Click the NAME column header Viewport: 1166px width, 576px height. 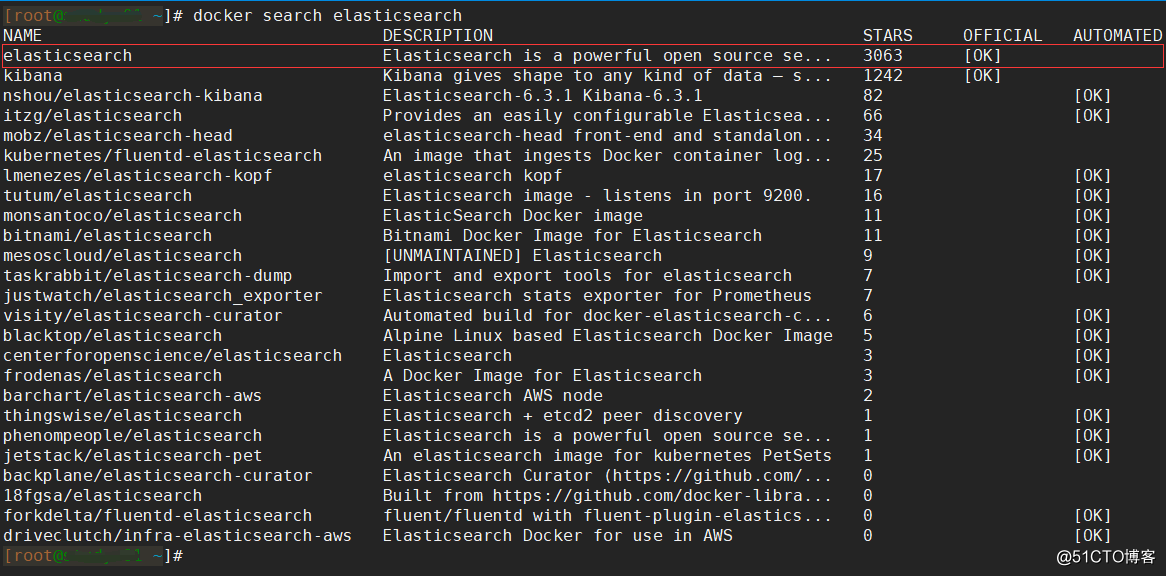(x=23, y=35)
